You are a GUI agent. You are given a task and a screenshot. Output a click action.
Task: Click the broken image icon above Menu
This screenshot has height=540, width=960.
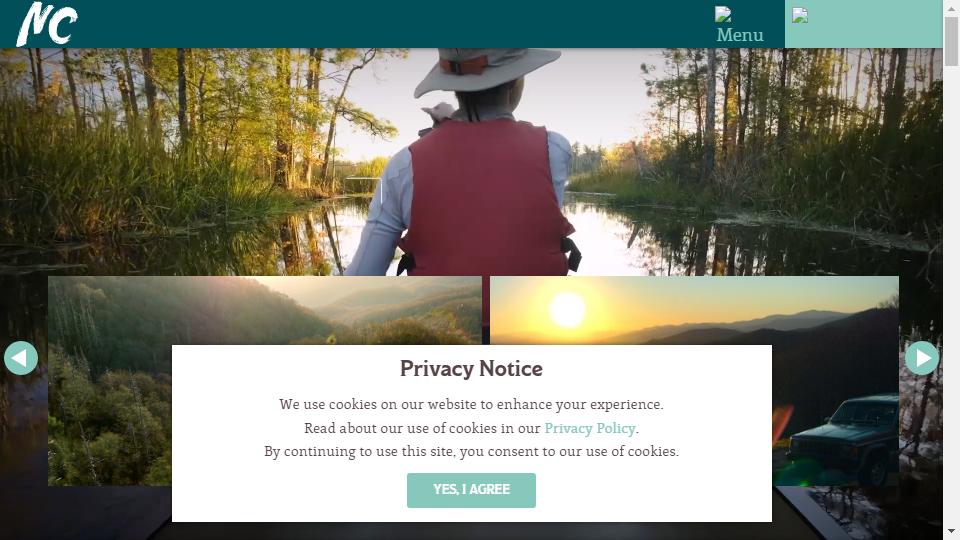tap(723, 14)
